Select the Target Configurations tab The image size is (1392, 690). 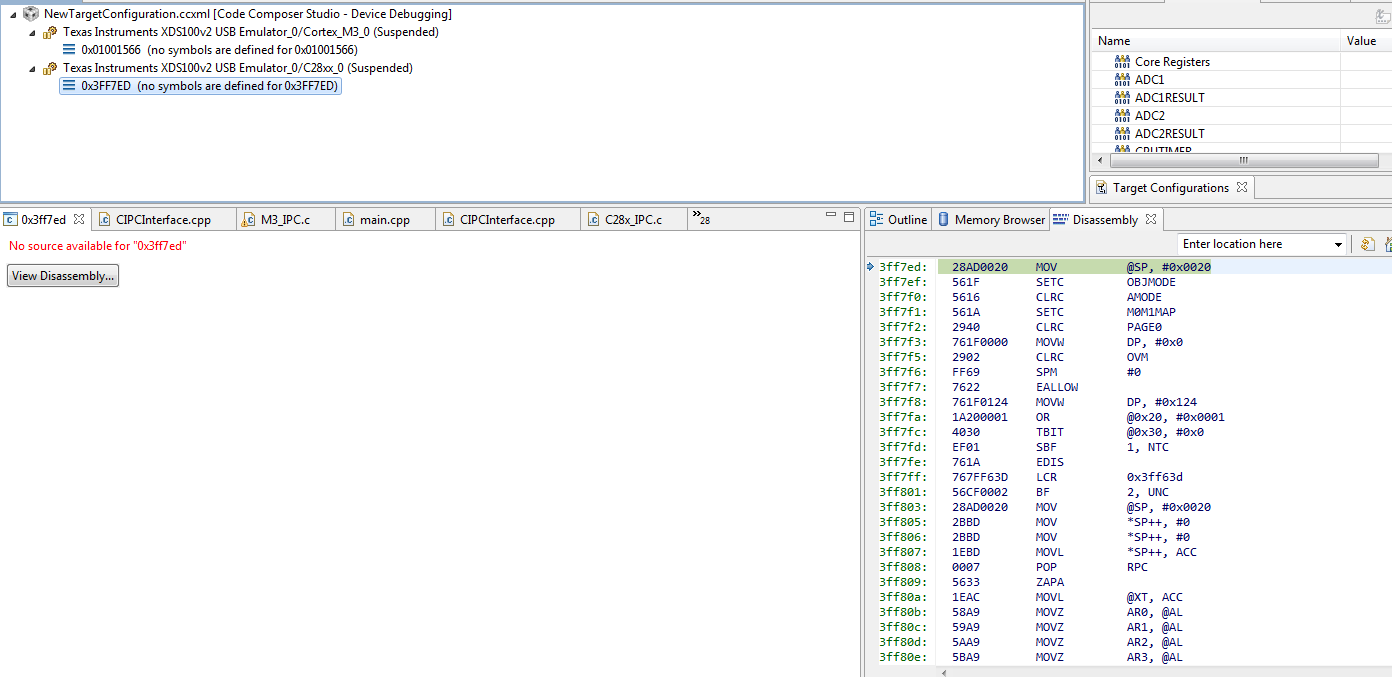pyautogui.click(x=1170, y=187)
